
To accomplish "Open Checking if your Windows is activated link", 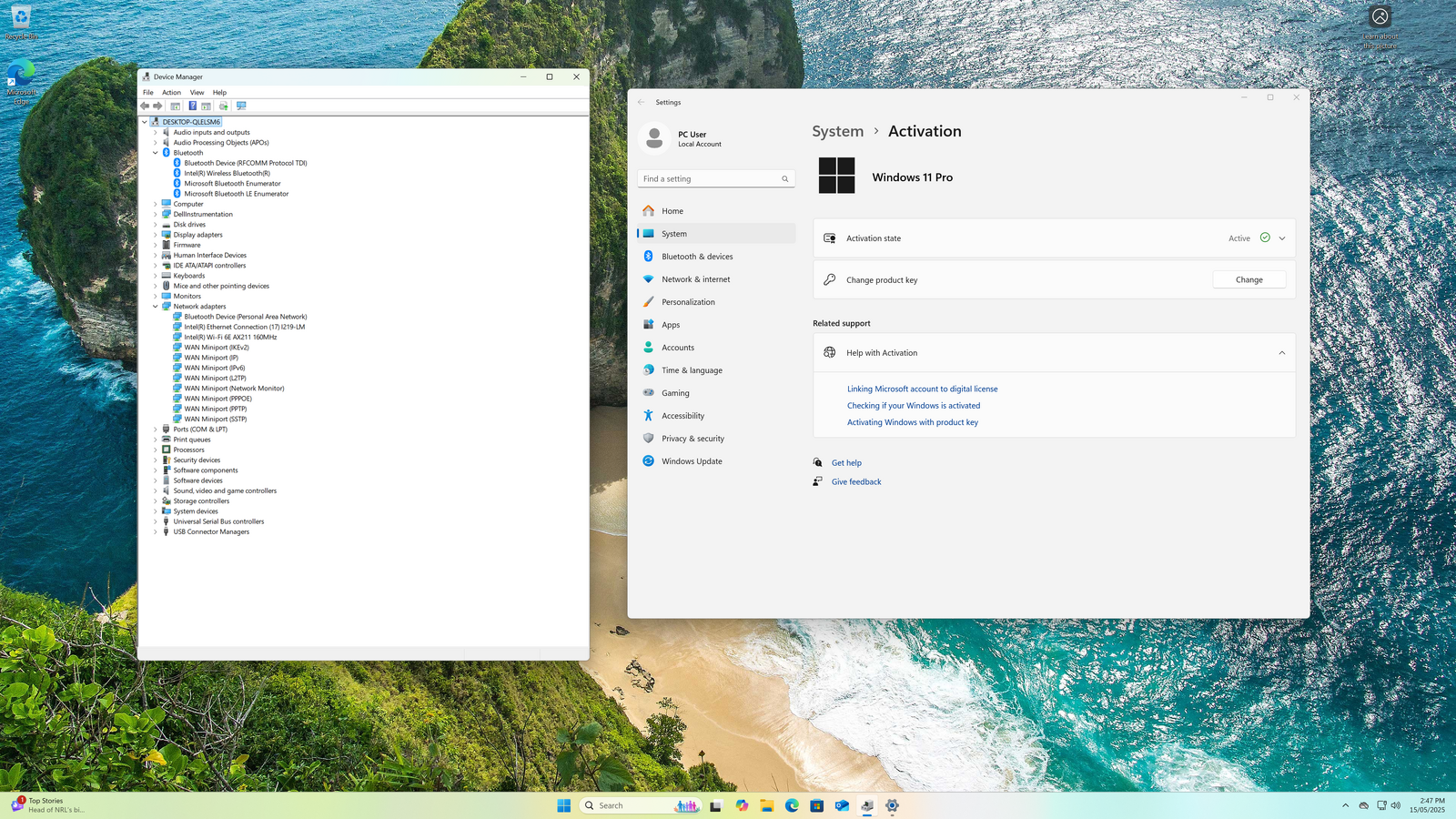I will coord(914,406).
